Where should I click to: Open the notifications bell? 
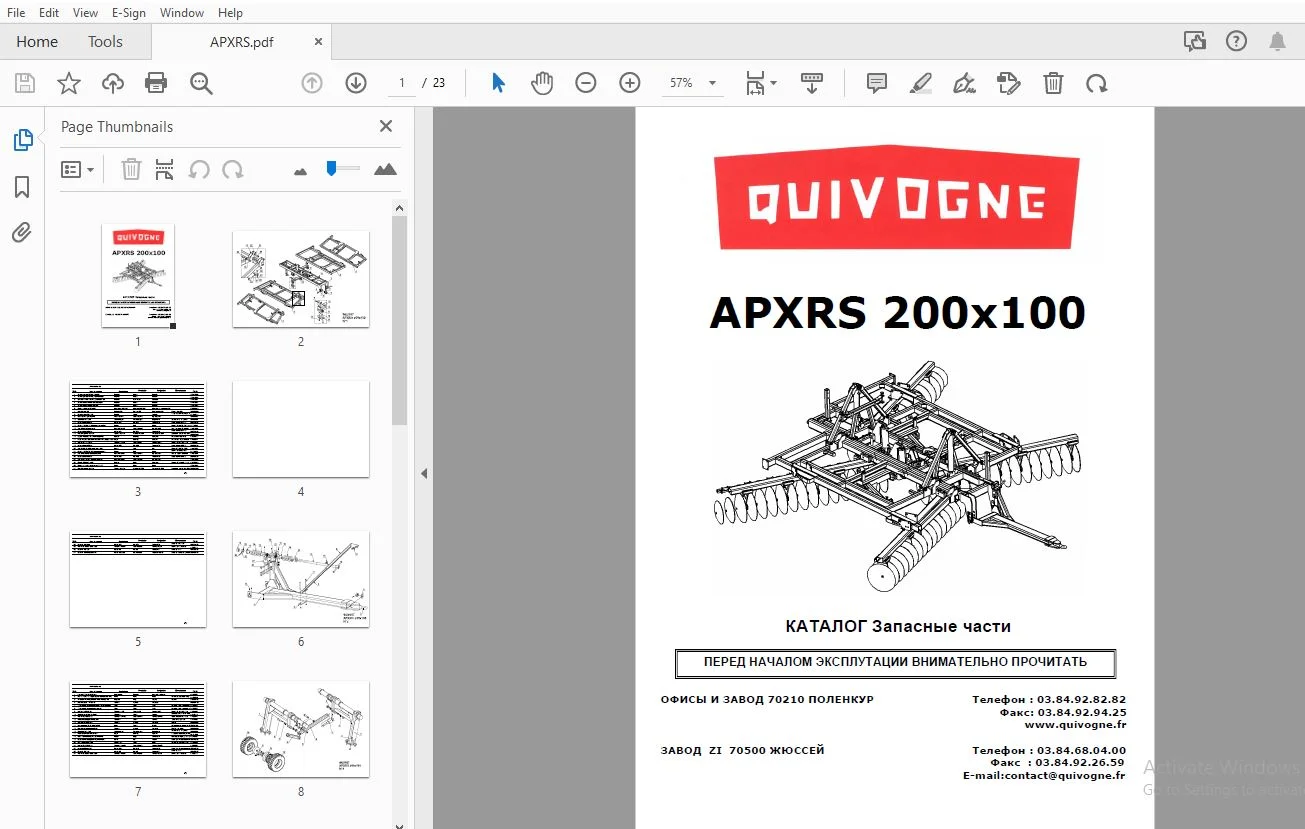(x=1277, y=41)
